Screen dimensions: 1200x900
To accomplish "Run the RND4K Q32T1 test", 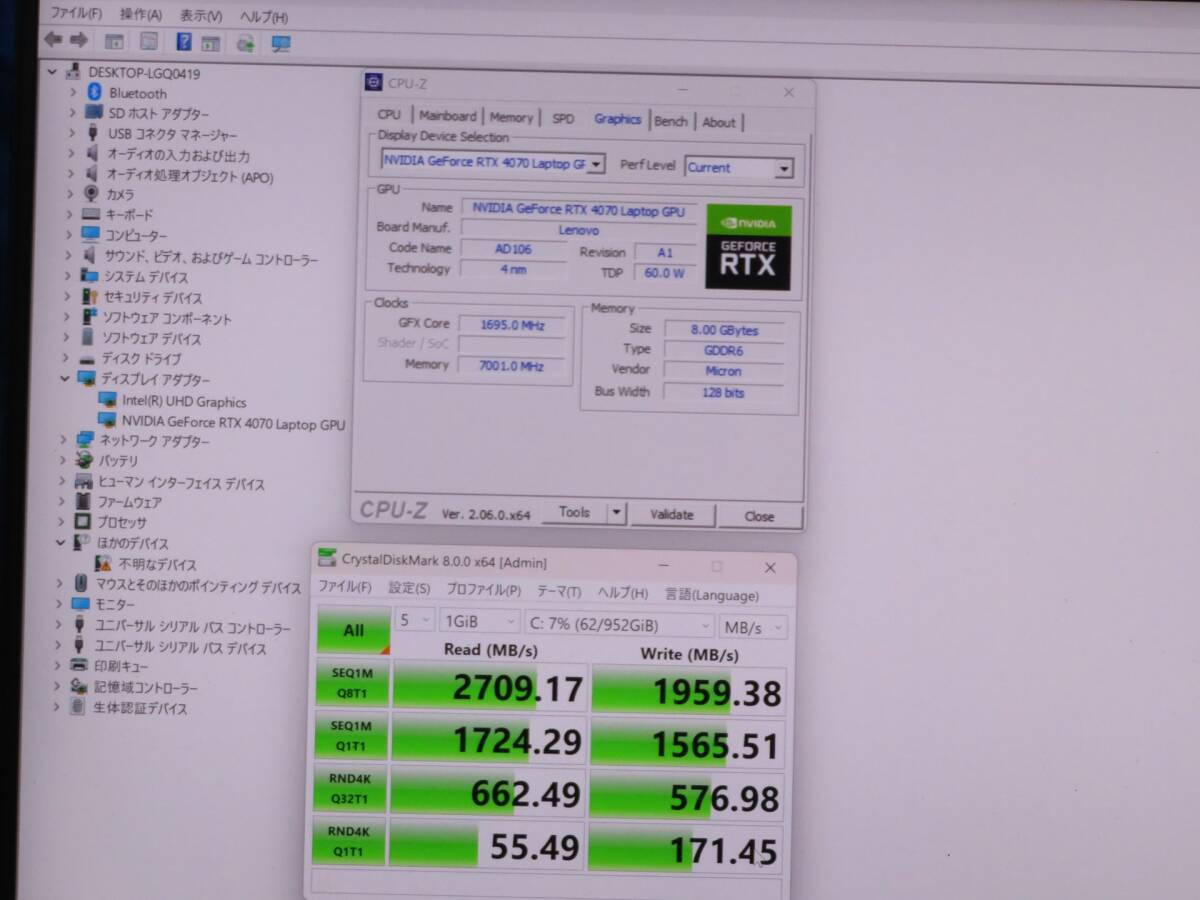I will pos(350,790).
